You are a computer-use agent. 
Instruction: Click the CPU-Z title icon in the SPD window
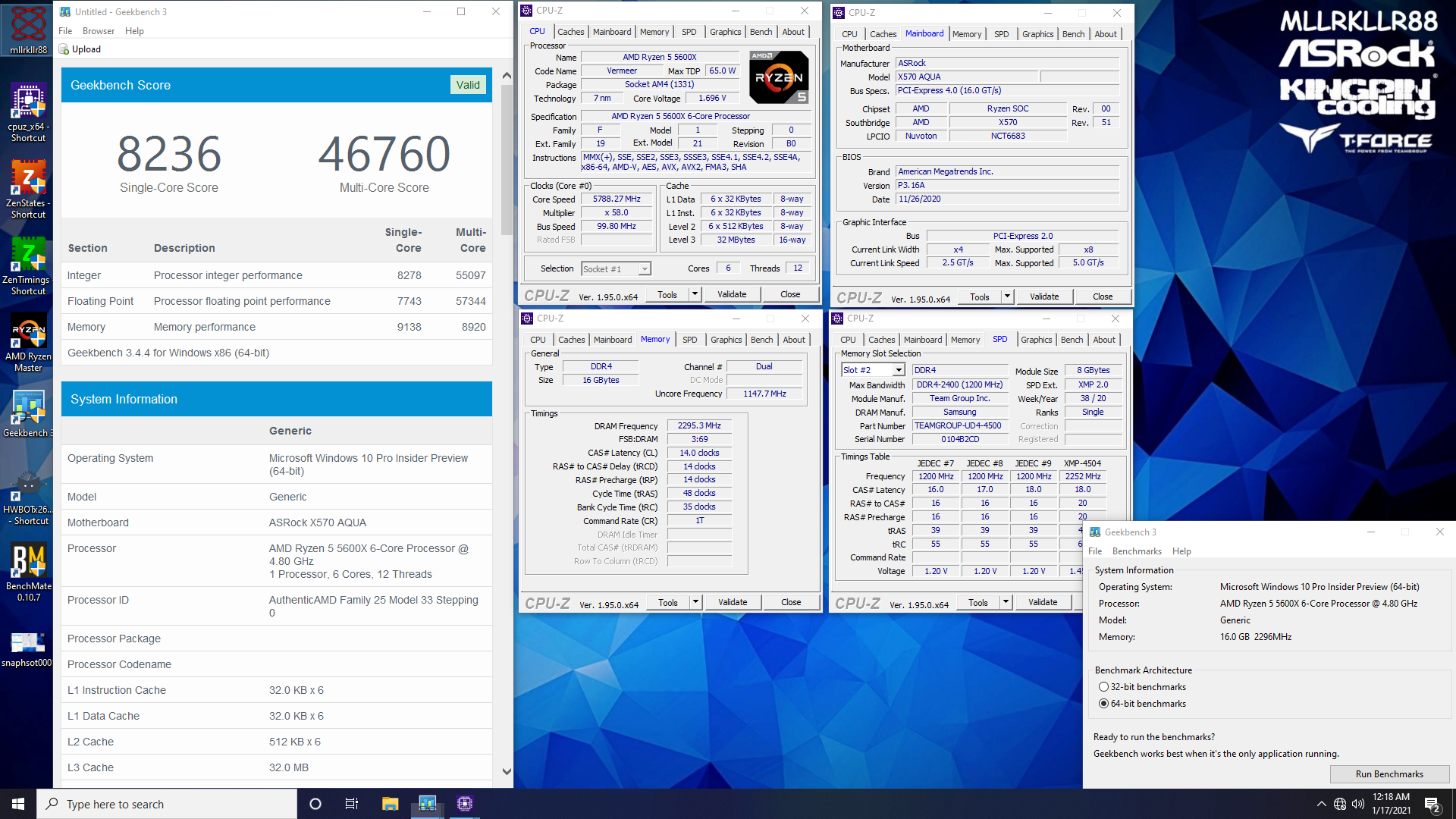point(838,318)
